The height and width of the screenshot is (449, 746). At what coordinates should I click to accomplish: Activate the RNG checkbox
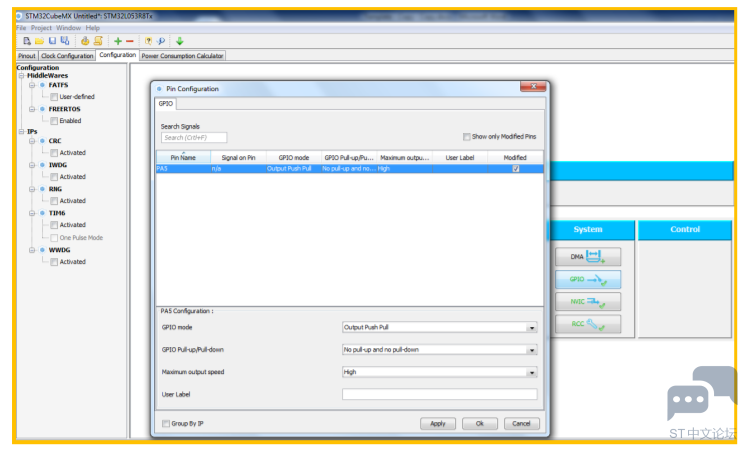[54, 201]
